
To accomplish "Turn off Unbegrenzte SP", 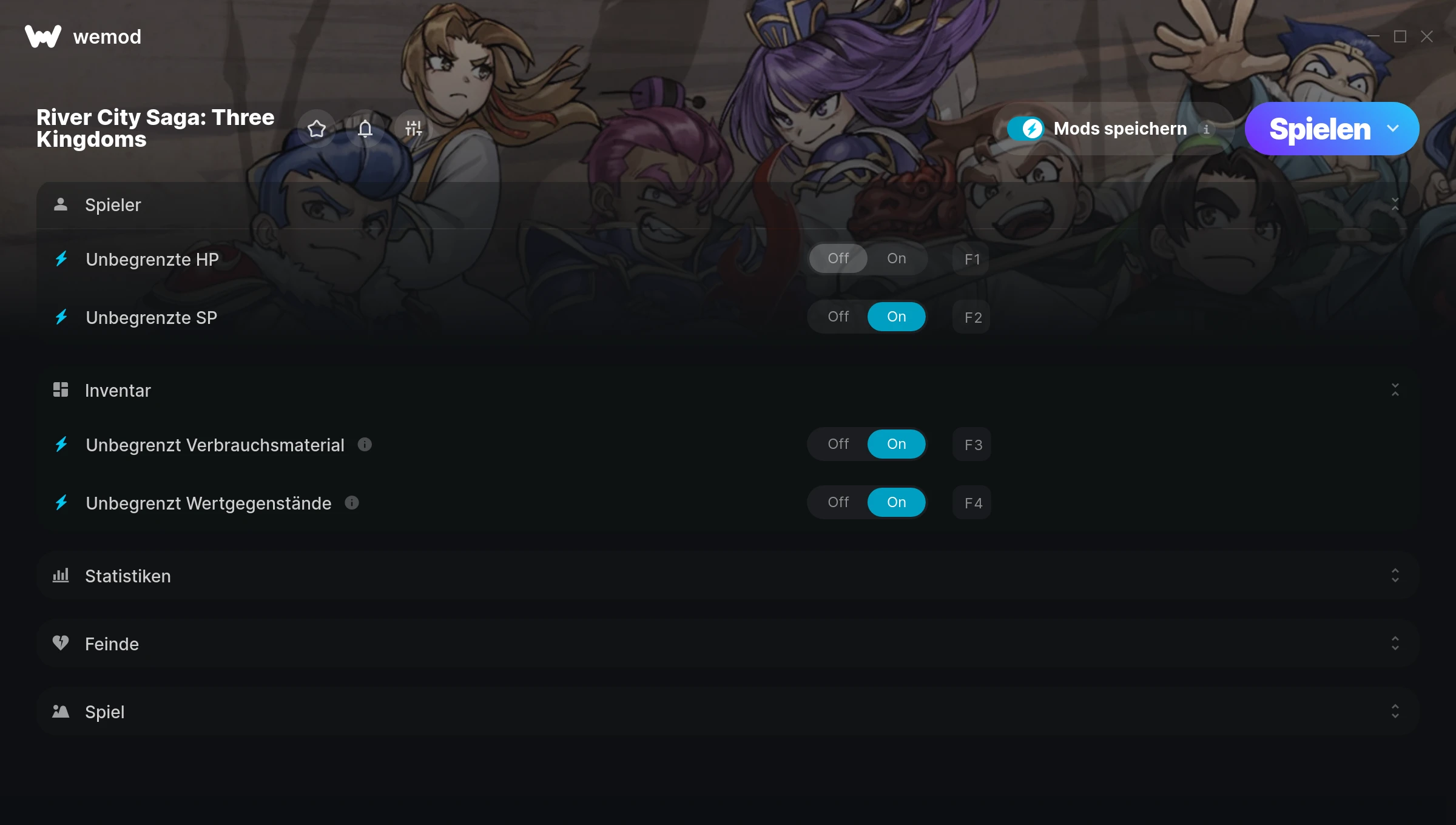I will [838, 317].
